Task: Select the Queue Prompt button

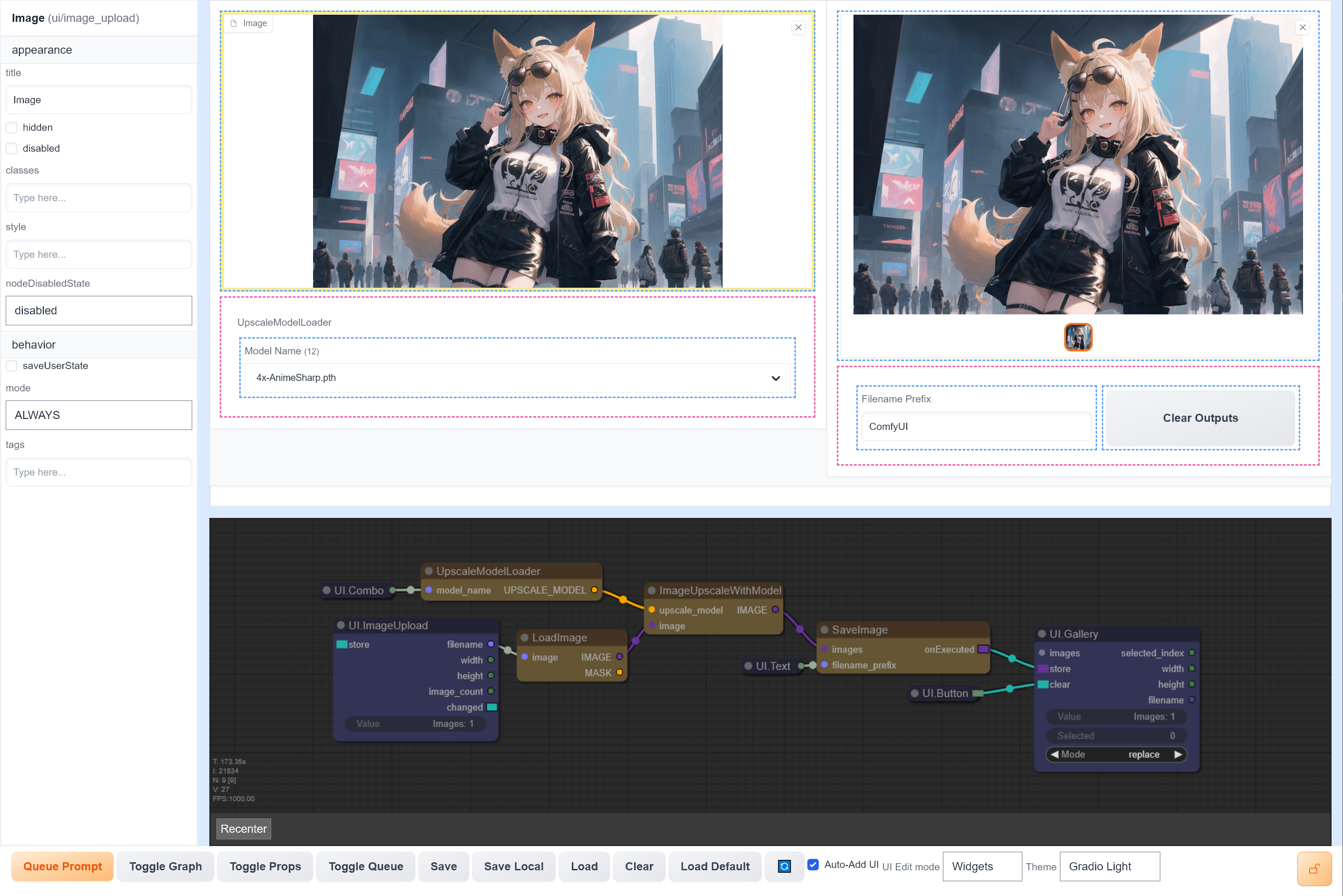Action: pos(62,866)
